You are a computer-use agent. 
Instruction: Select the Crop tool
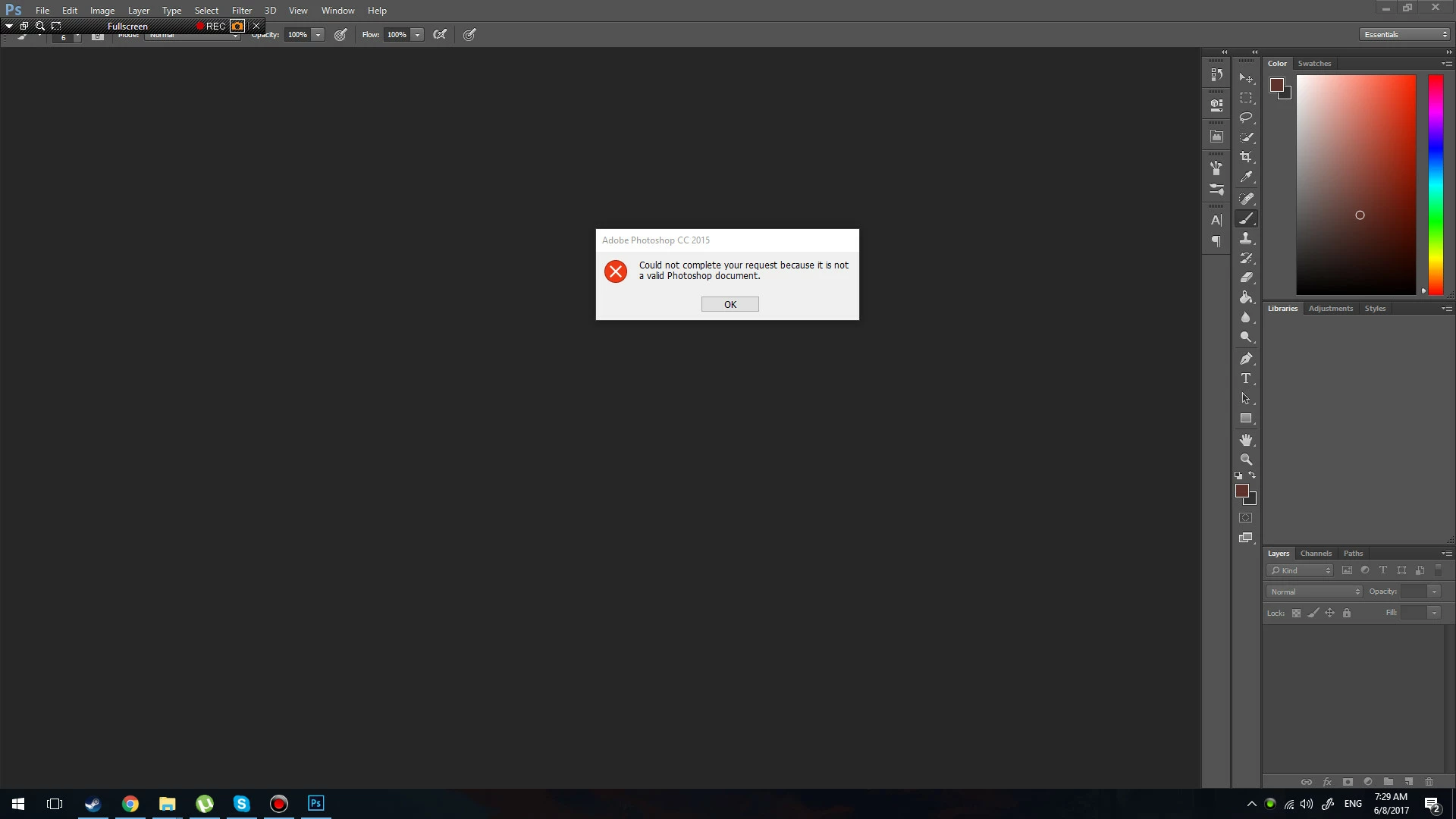pos(1246,157)
